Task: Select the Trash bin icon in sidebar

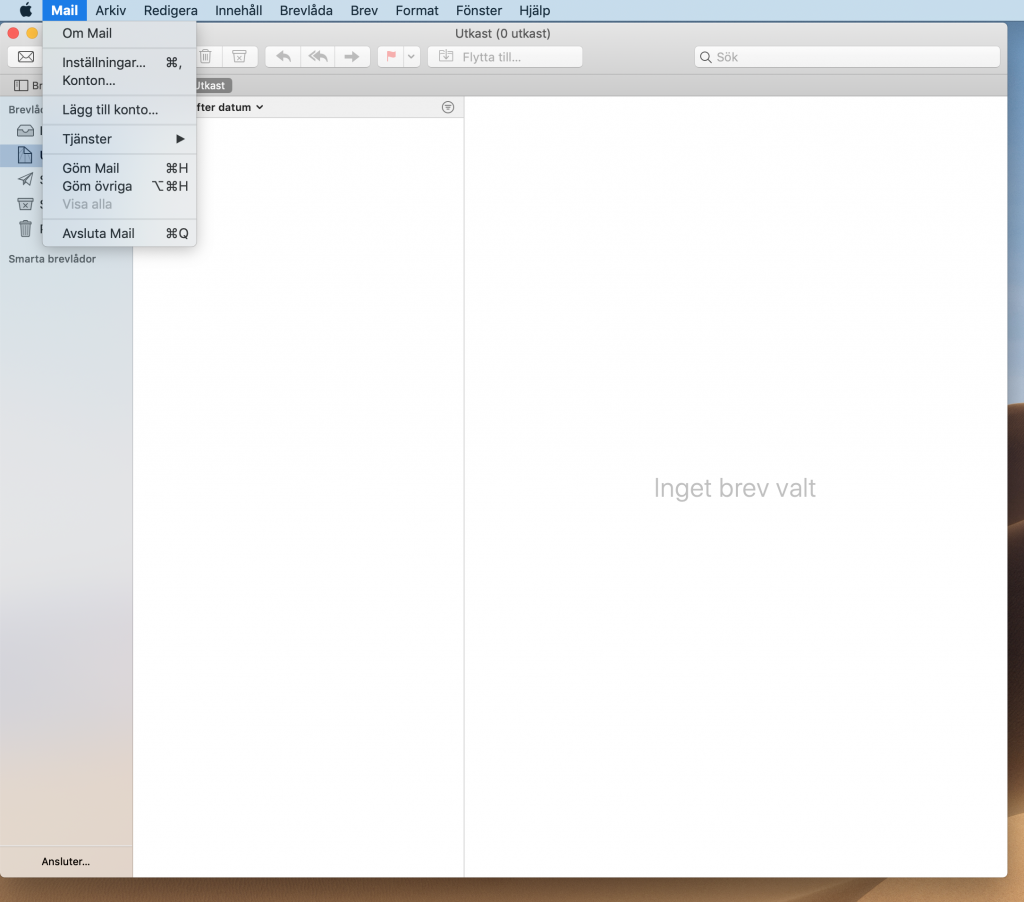Action: point(25,229)
